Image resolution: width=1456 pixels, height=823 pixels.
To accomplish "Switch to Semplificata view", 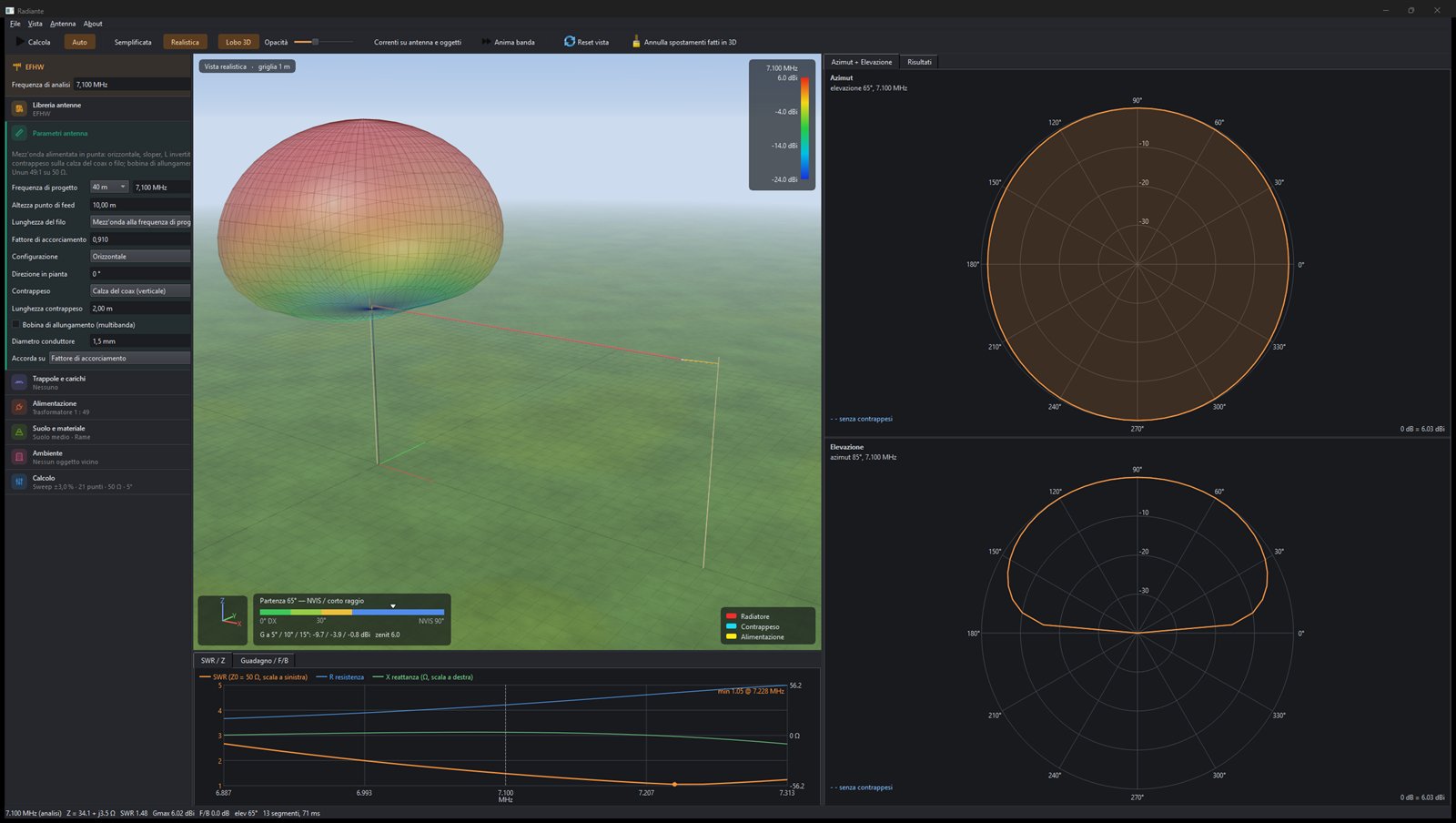I will click(133, 42).
